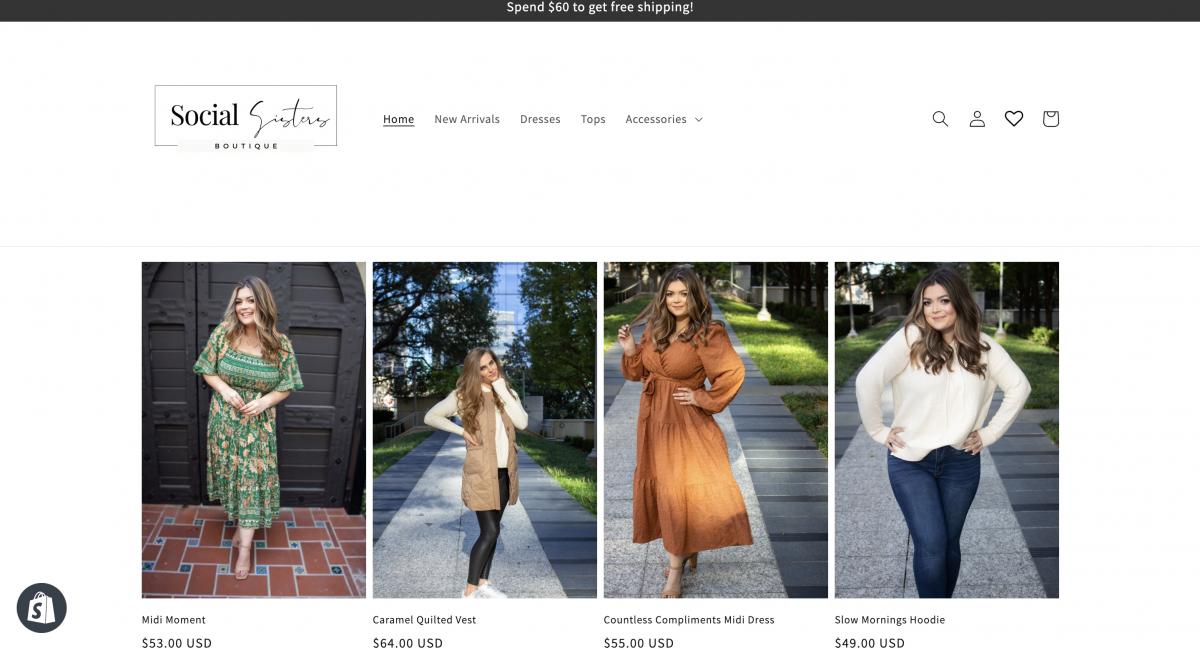The width and height of the screenshot is (1200, 648).
Task: Click the Social Sisters Boutique logo
Action: tap(246, 118)
